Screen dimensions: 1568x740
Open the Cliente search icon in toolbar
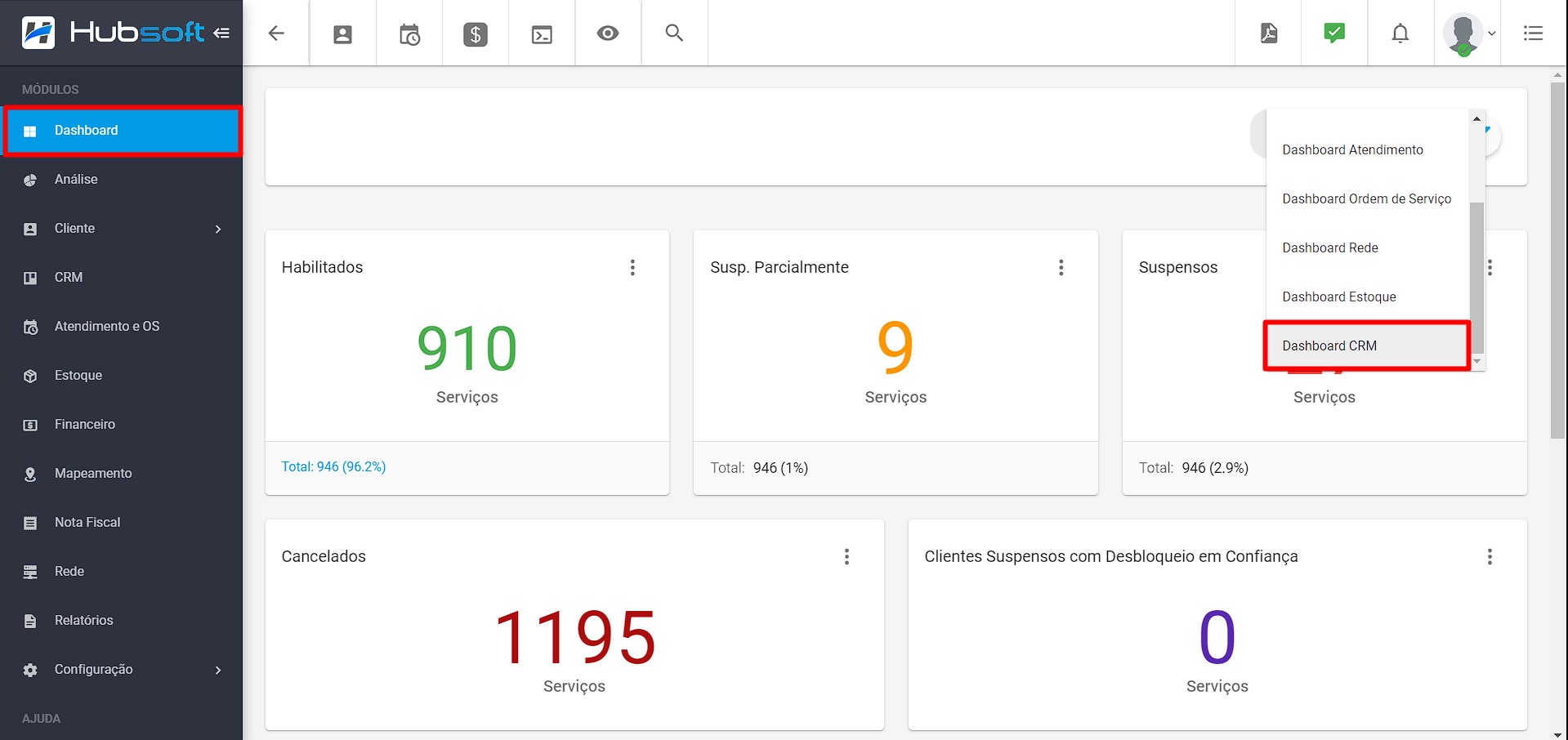click(x=342, y=33)
